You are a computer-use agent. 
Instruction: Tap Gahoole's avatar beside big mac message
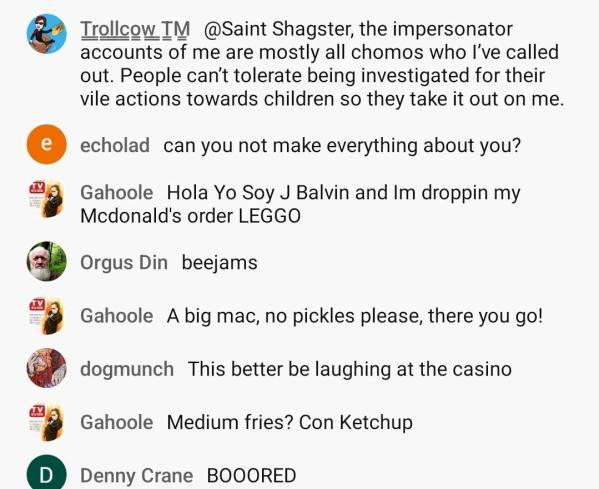pyautogui.click(x=47, y=316)
